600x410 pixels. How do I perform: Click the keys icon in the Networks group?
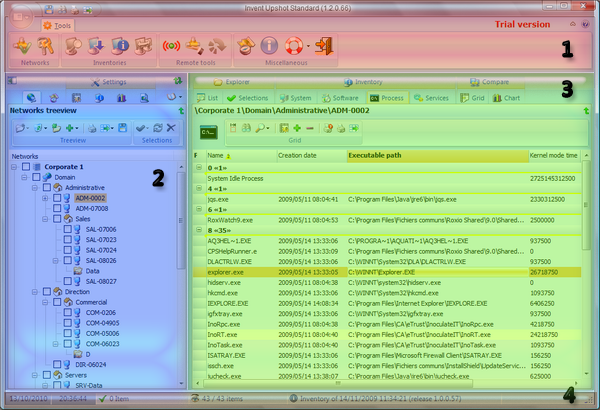coord(46,46)
